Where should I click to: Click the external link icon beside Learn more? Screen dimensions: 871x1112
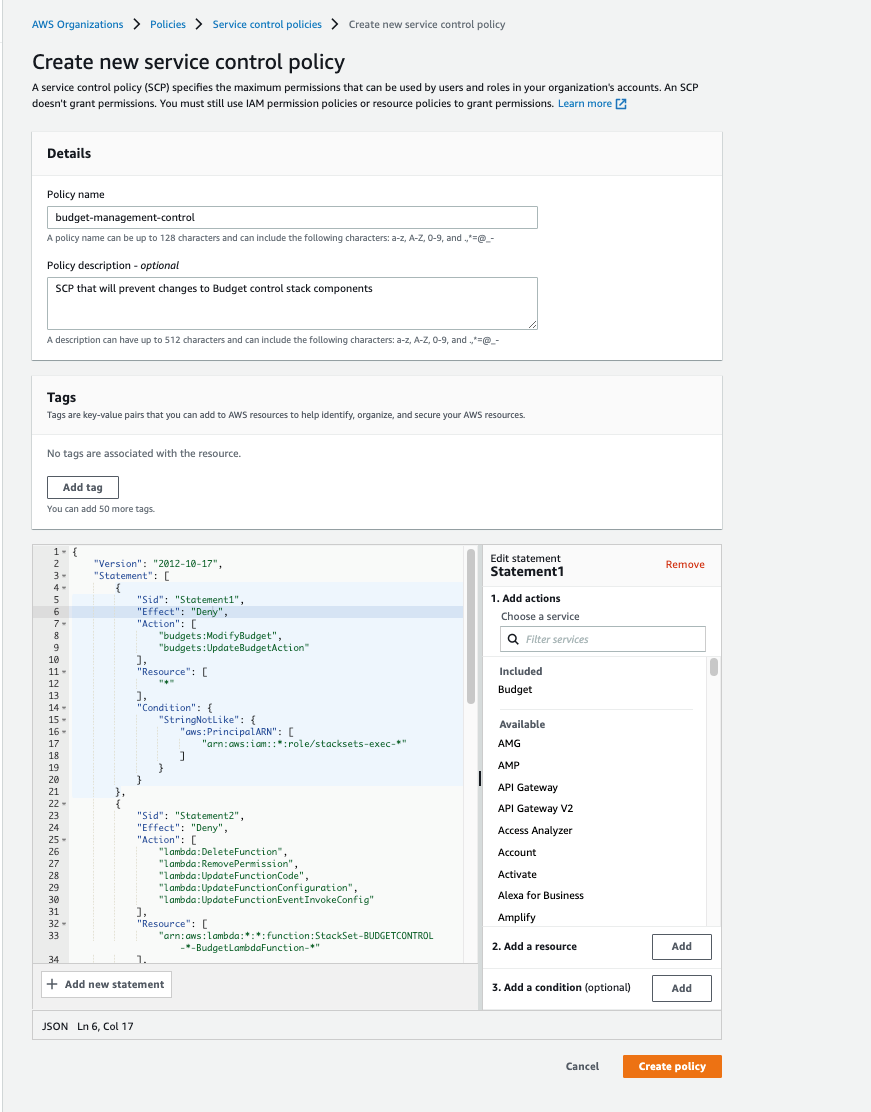coord(623,103)
